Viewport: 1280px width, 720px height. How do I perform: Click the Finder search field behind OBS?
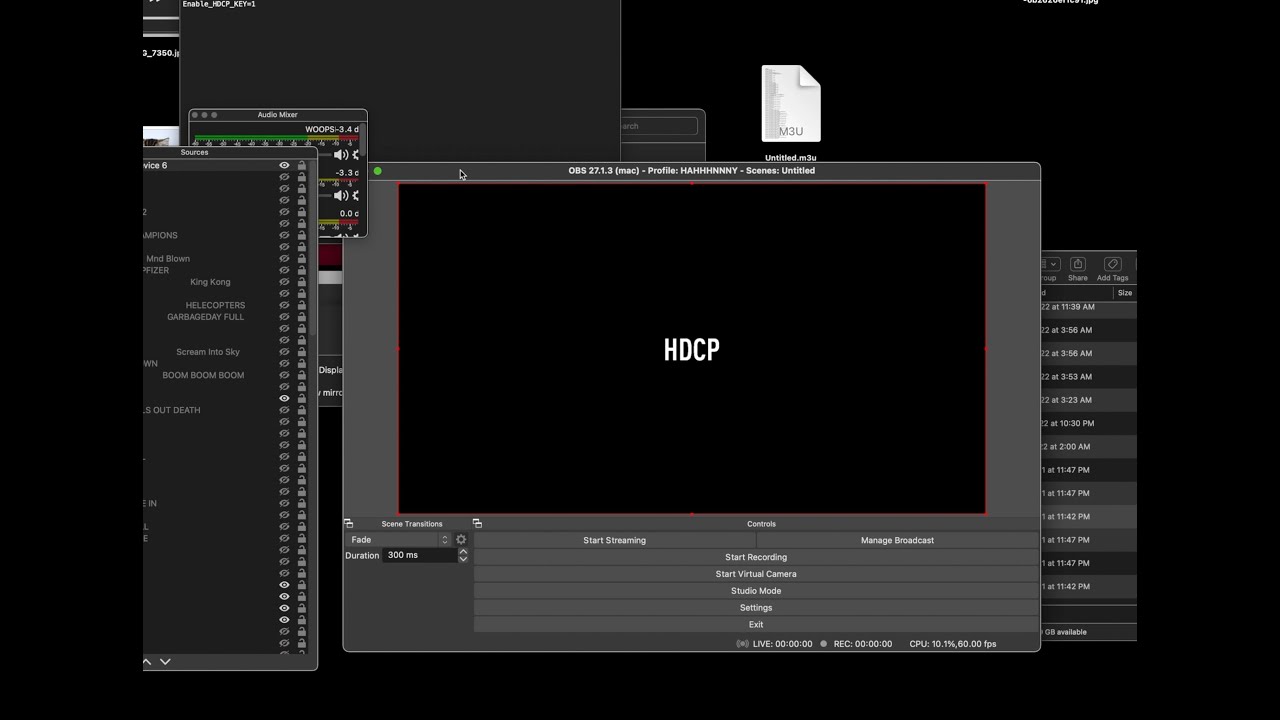659,126
